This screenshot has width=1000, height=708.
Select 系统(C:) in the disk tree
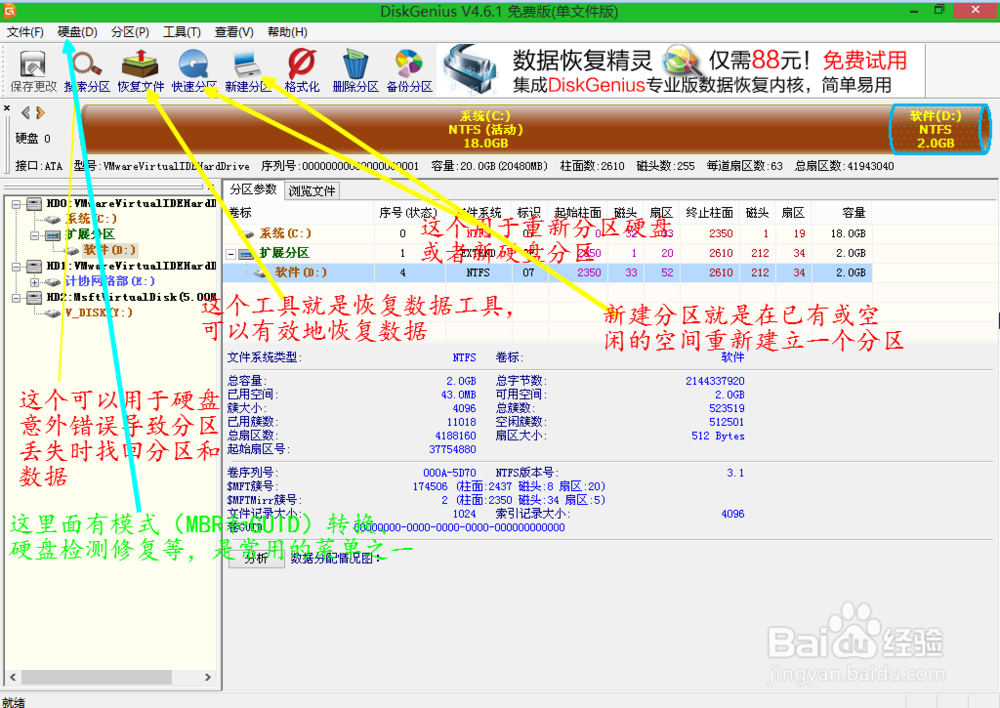point(91,219)
